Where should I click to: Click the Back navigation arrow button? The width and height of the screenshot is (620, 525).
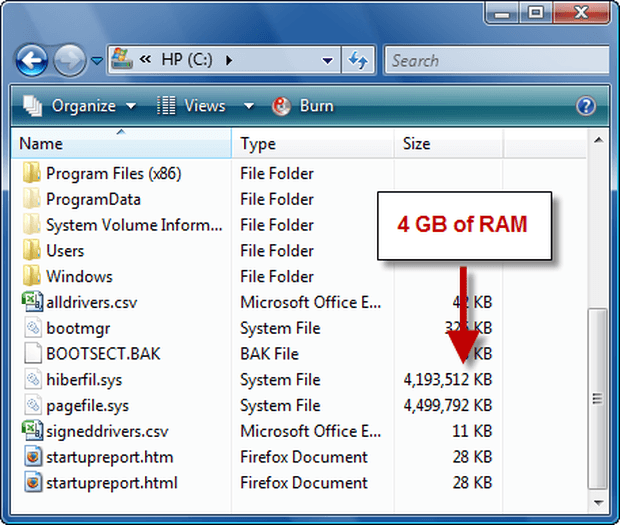click(x=32, y=60)
